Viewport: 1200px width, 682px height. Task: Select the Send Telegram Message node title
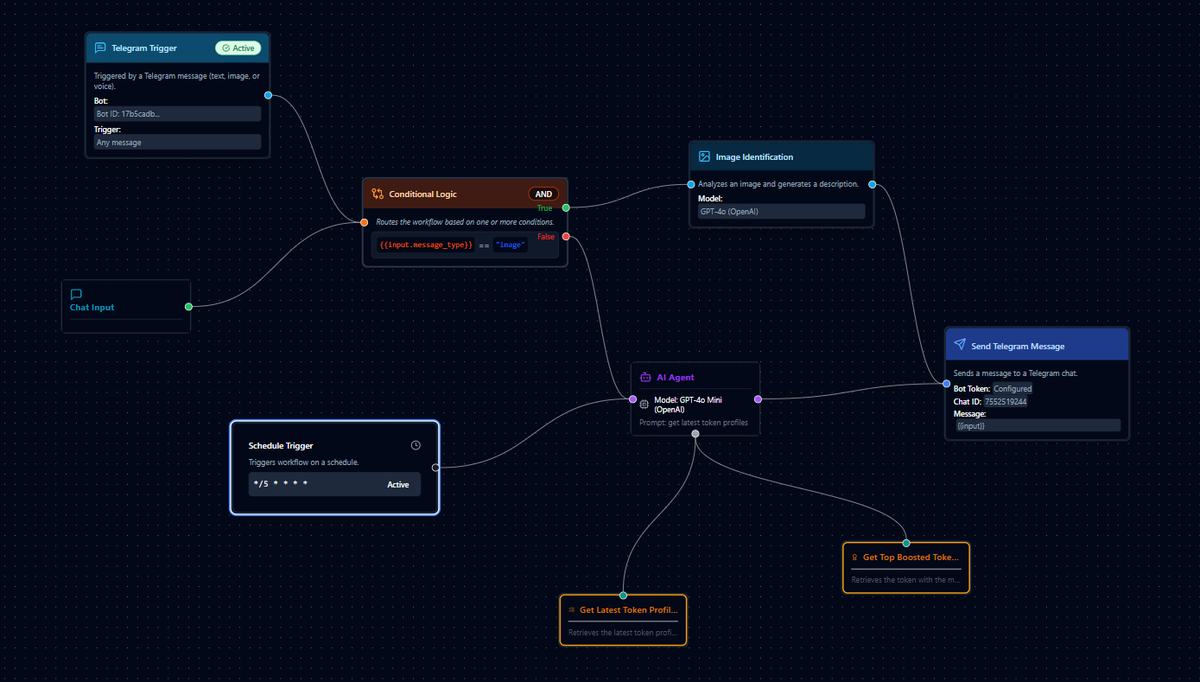click(x=1018, y=346)
